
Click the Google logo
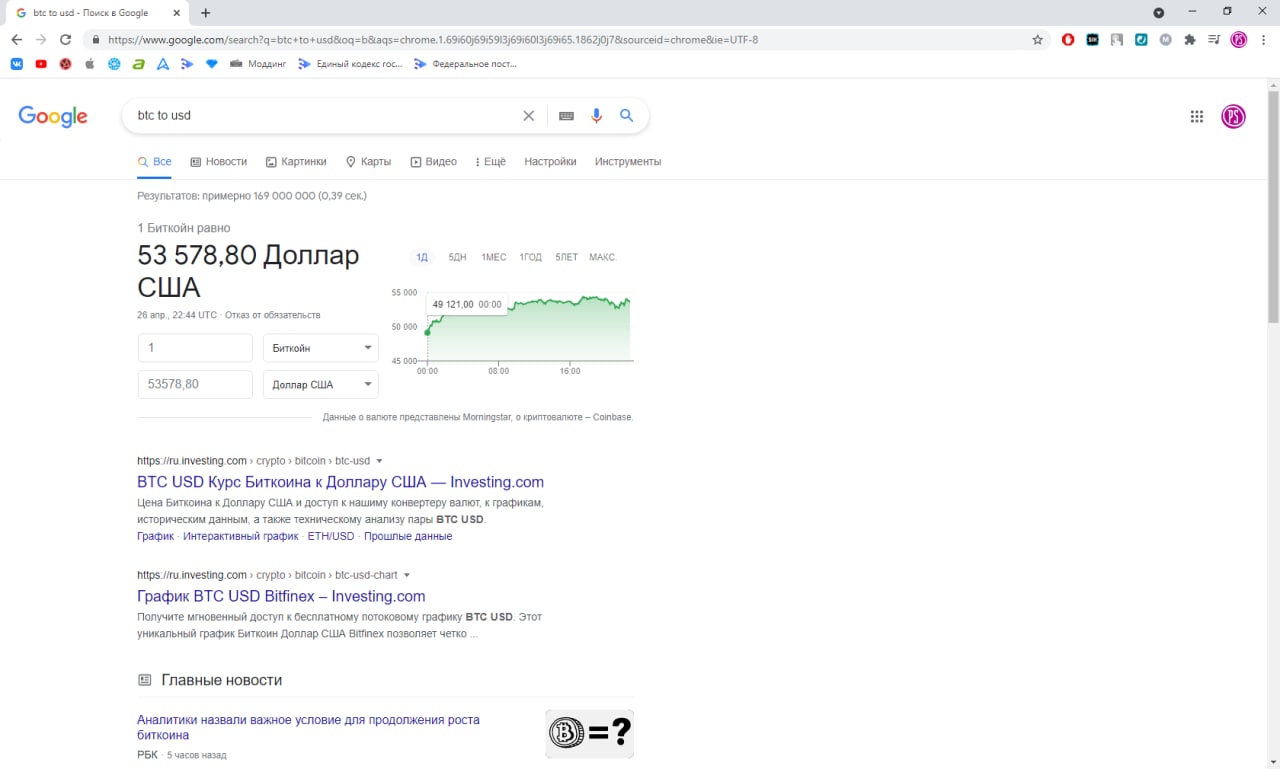click(x=53, y=116)
